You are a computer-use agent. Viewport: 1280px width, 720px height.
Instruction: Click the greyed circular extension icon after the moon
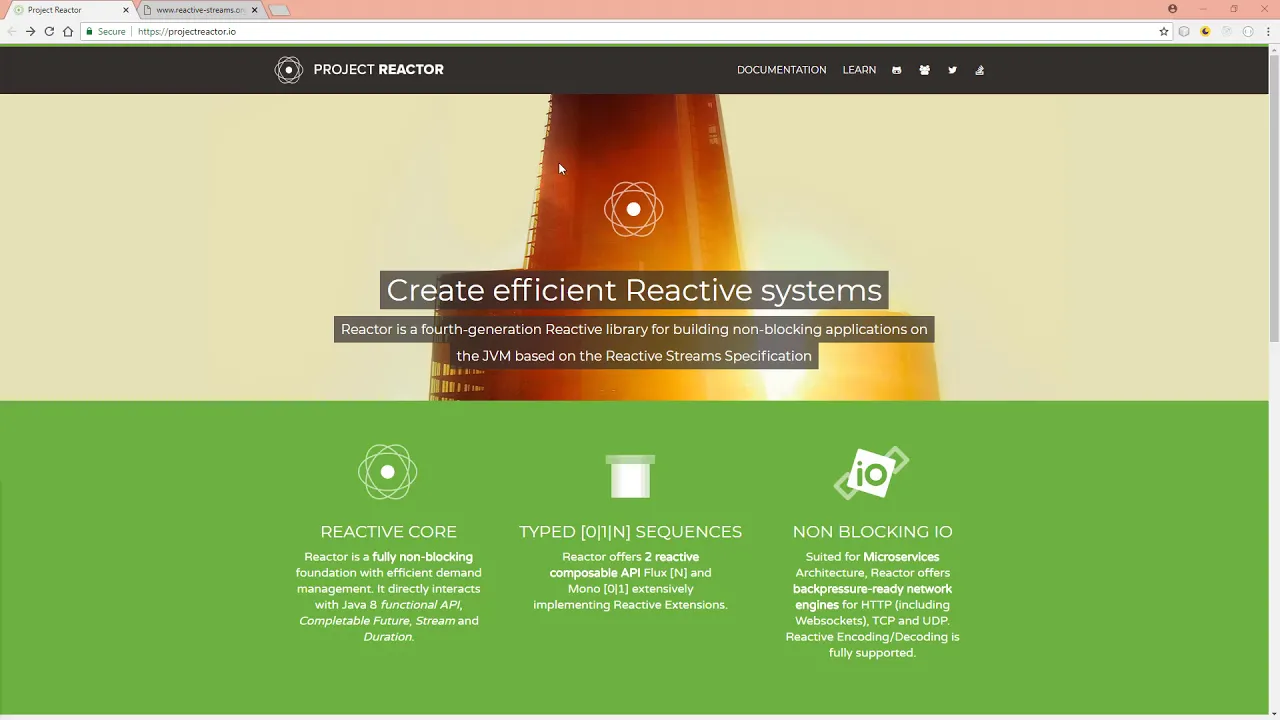1226,32
